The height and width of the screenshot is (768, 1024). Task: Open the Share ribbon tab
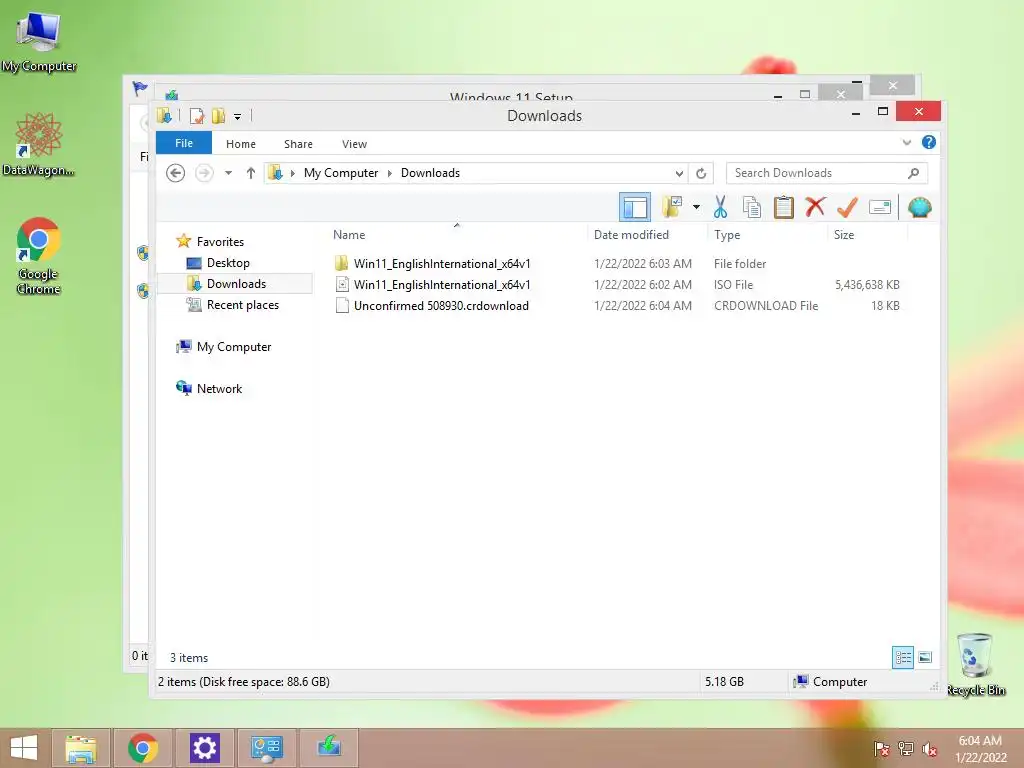click(298, 144)
